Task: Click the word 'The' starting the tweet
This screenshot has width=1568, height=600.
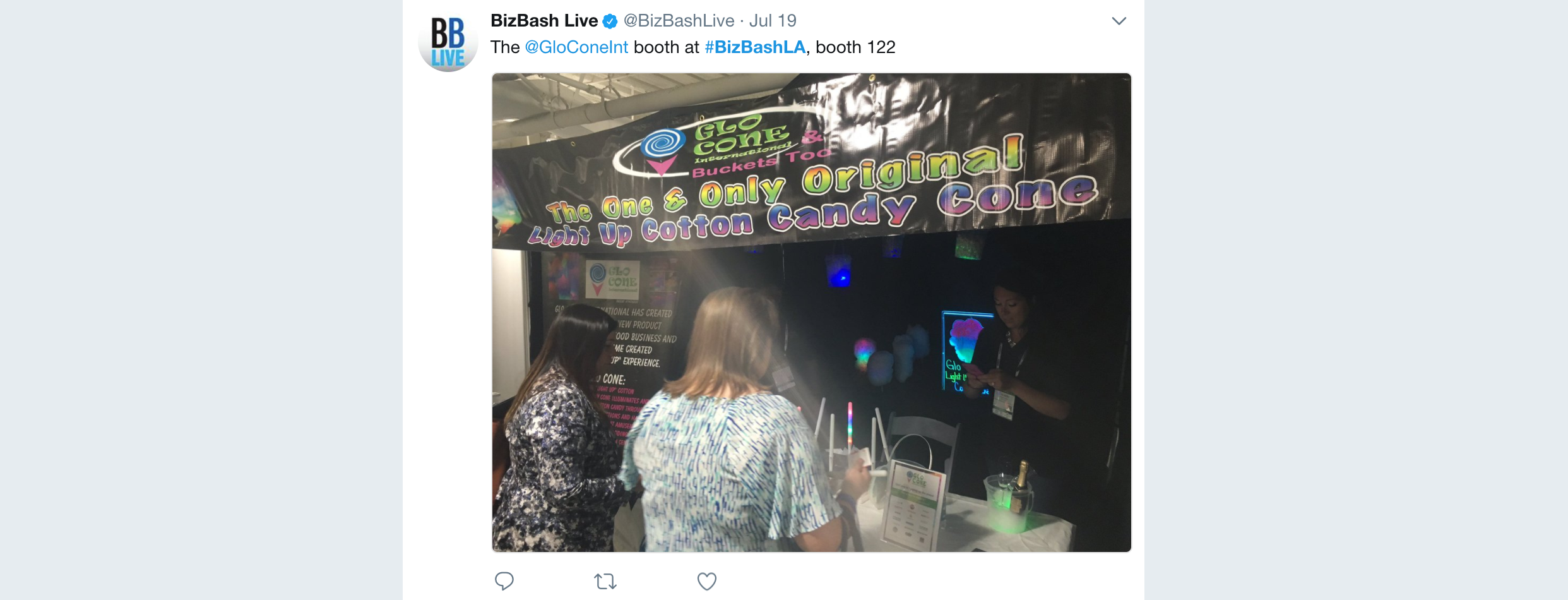Action: [505, 47]
